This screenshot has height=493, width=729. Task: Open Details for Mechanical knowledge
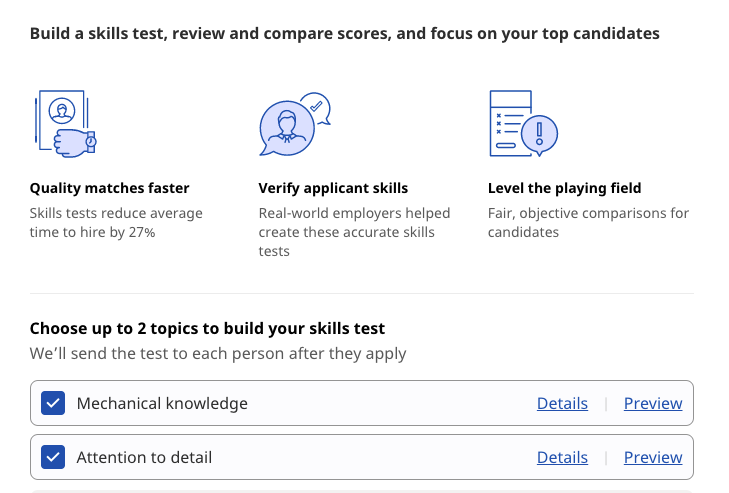[562, 403]
